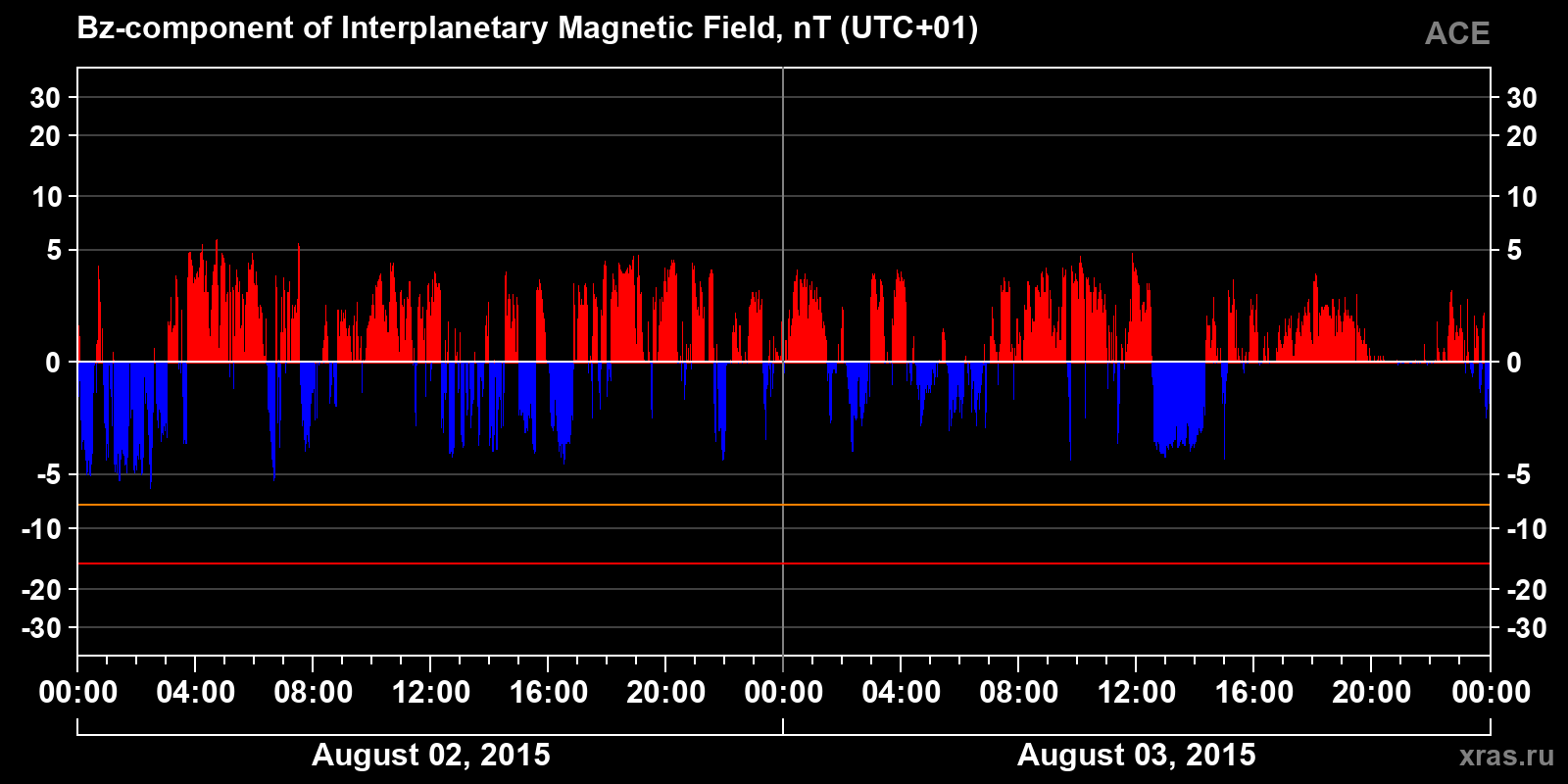Click the 08:00 time label under August 02
The height and width of the screenshot is (784, 1568).
coord(314,693)
